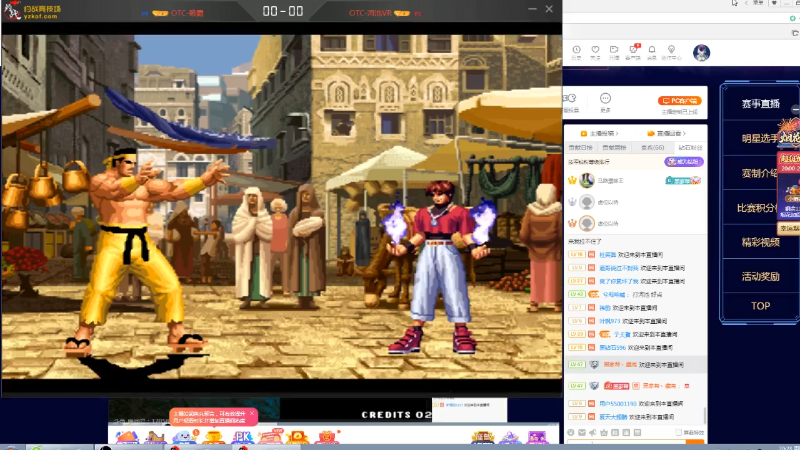Click the chat message input field

pos(626,442)
